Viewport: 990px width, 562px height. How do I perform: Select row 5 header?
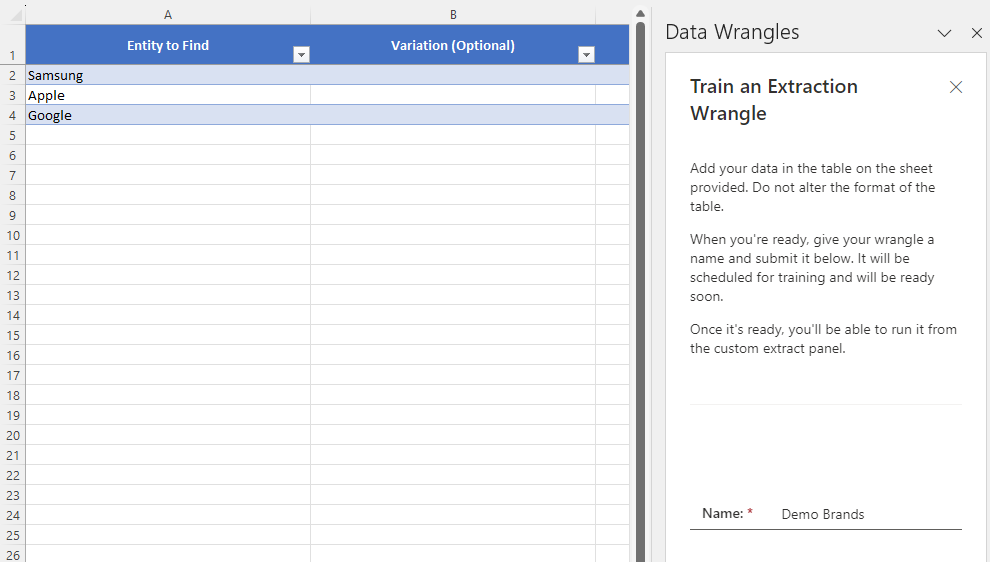coord(13,136)
